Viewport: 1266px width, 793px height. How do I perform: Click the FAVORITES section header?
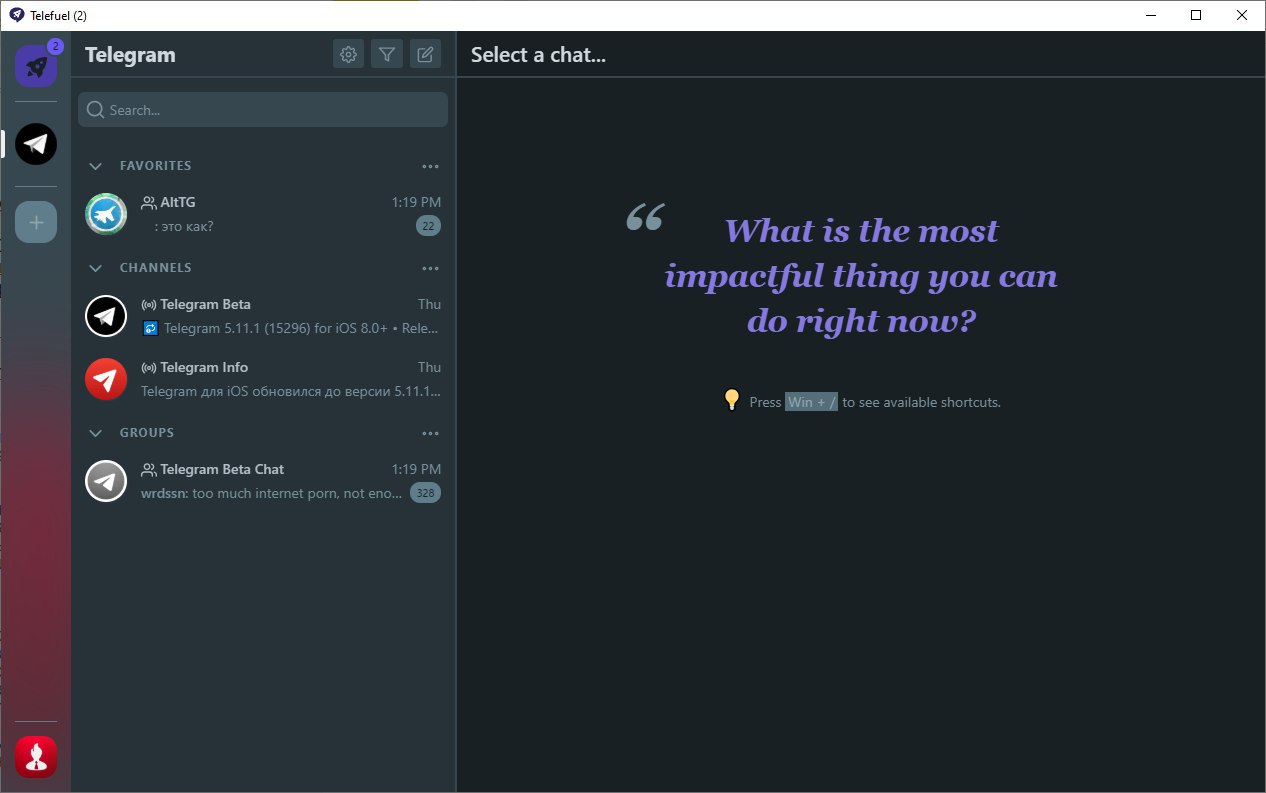[x=155, y=166]
